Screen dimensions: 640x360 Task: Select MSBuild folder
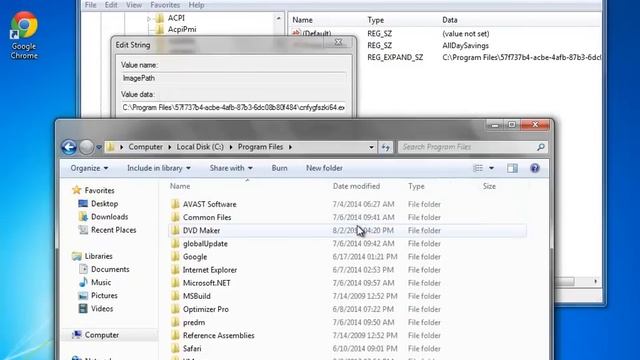[x=196, y=296]
